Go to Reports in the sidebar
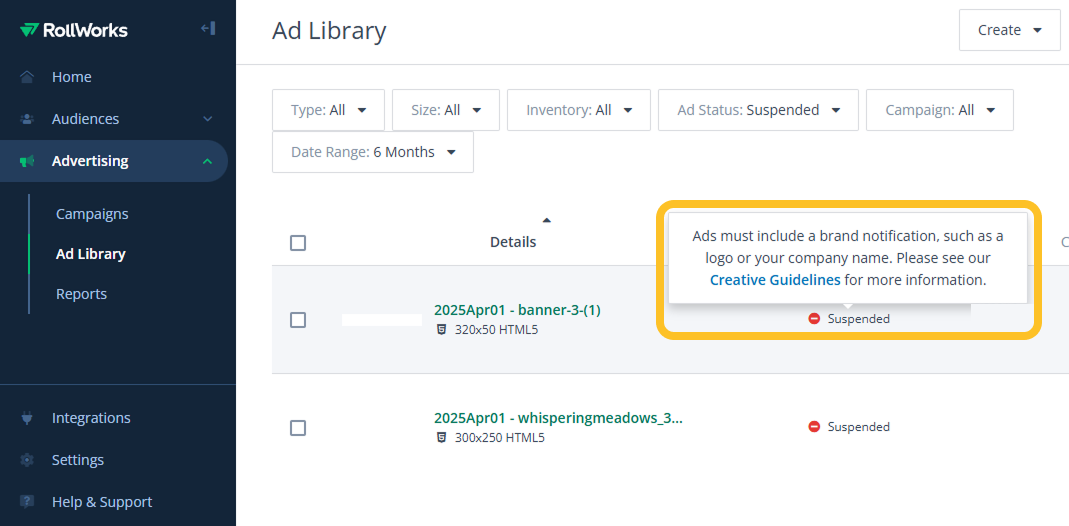 coord(81,294)
